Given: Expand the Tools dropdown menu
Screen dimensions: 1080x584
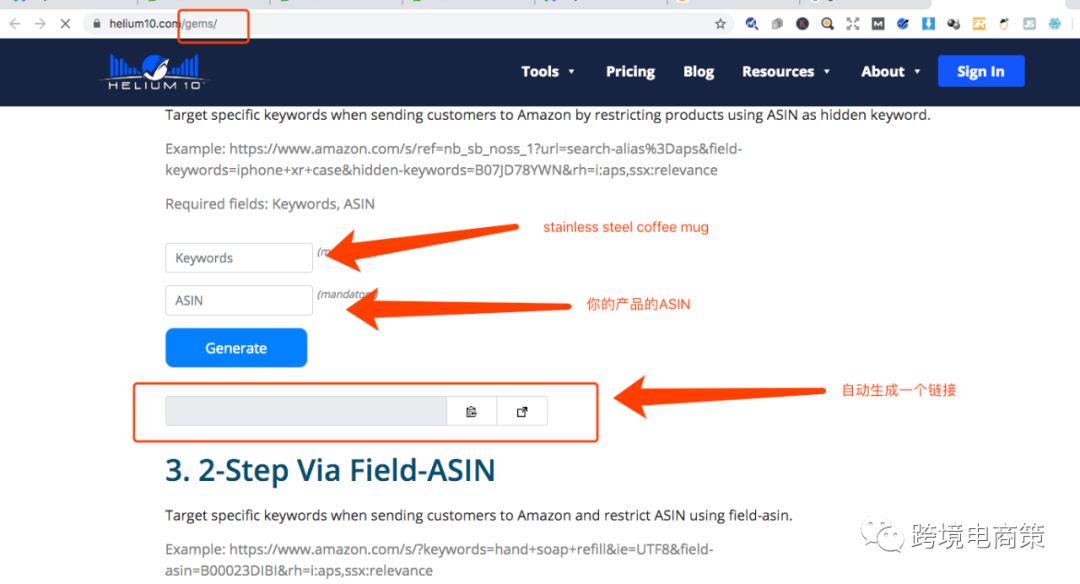Looking at the screenshot, I should (548, 72).
